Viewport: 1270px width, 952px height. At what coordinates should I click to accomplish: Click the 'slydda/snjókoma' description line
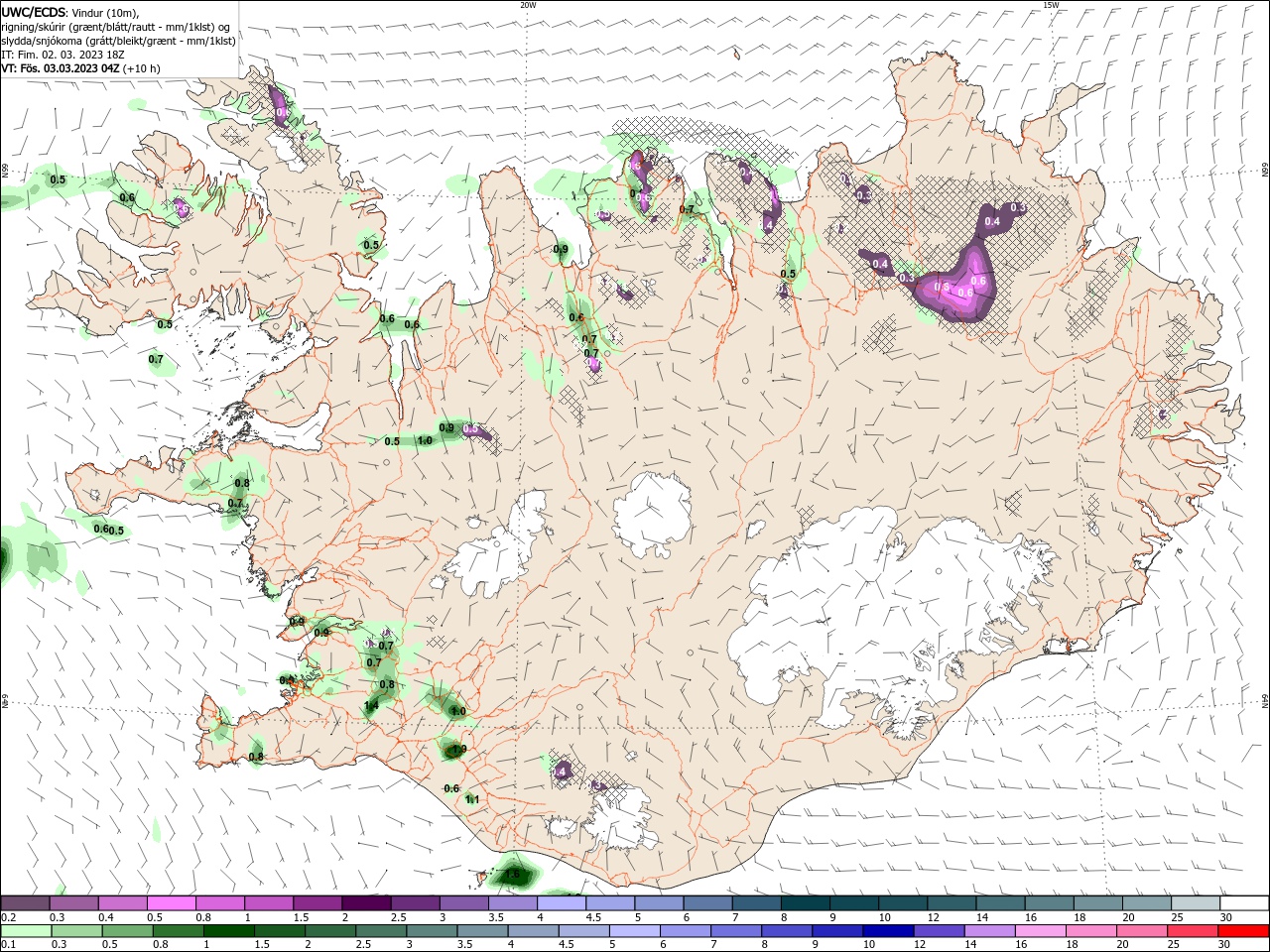tap(118, 41)
